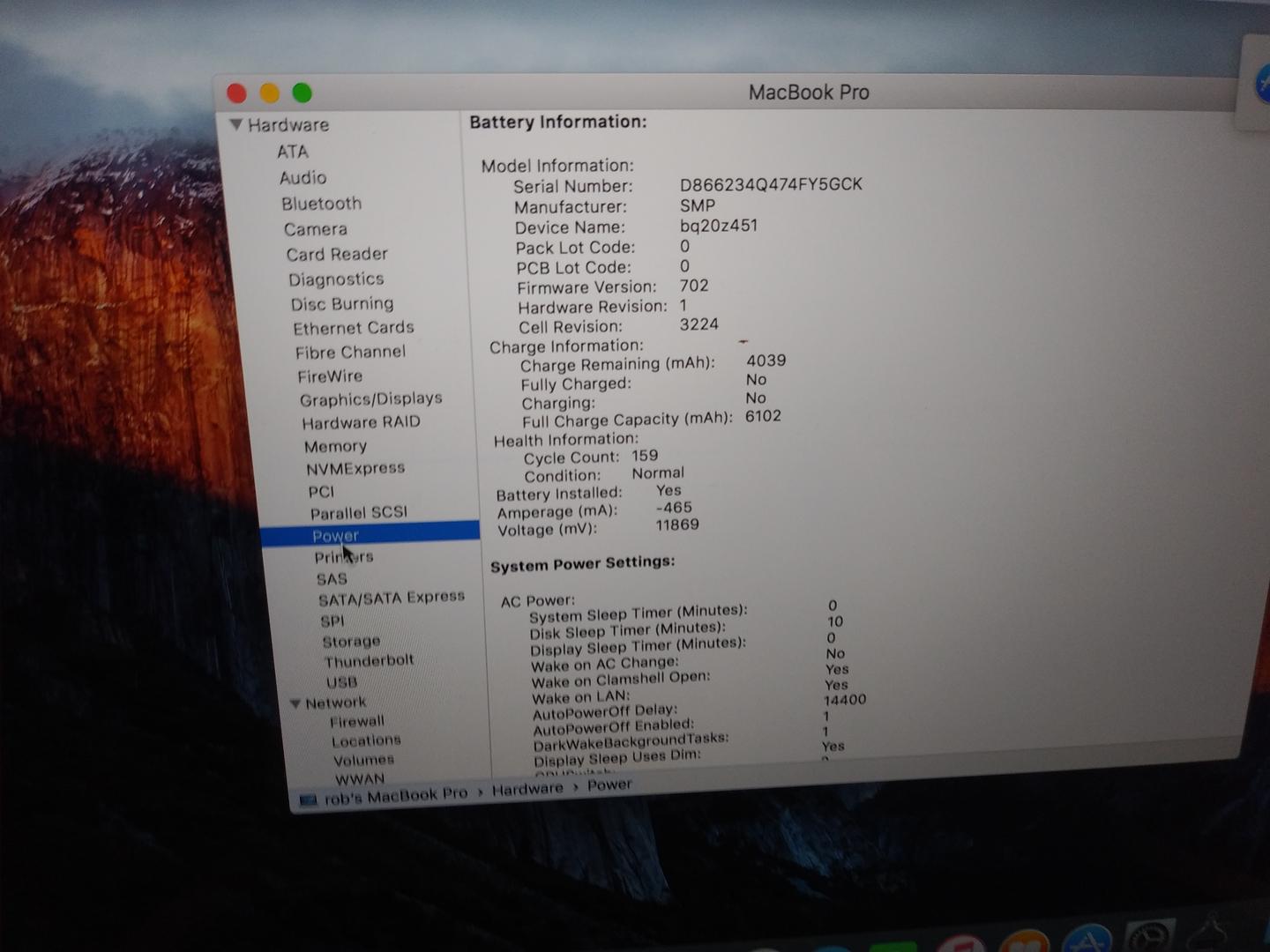Open the Fibre Channel entry
The image size is (1270, 952).
350,353
